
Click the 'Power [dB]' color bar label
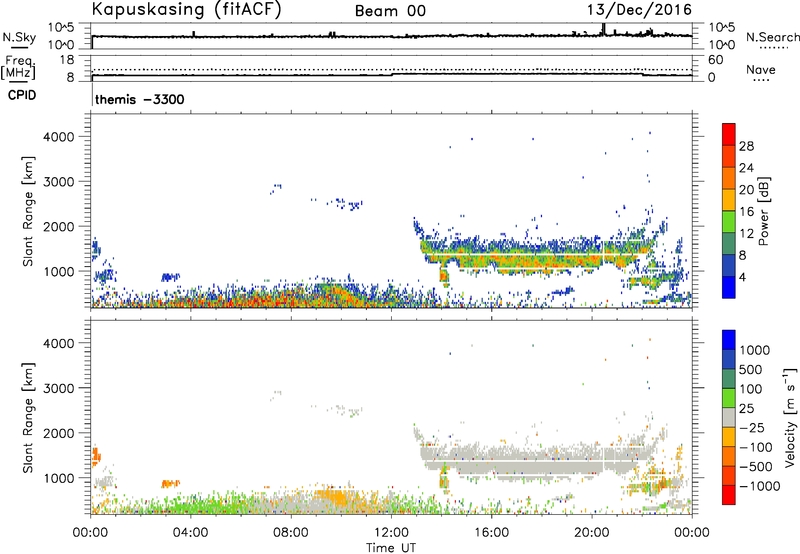point(763,211)
